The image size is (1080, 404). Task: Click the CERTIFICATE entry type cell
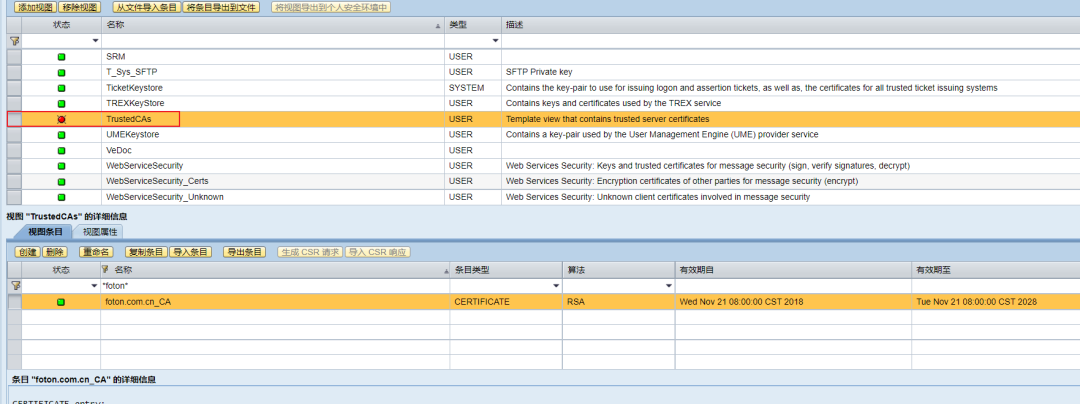point(482,301)
